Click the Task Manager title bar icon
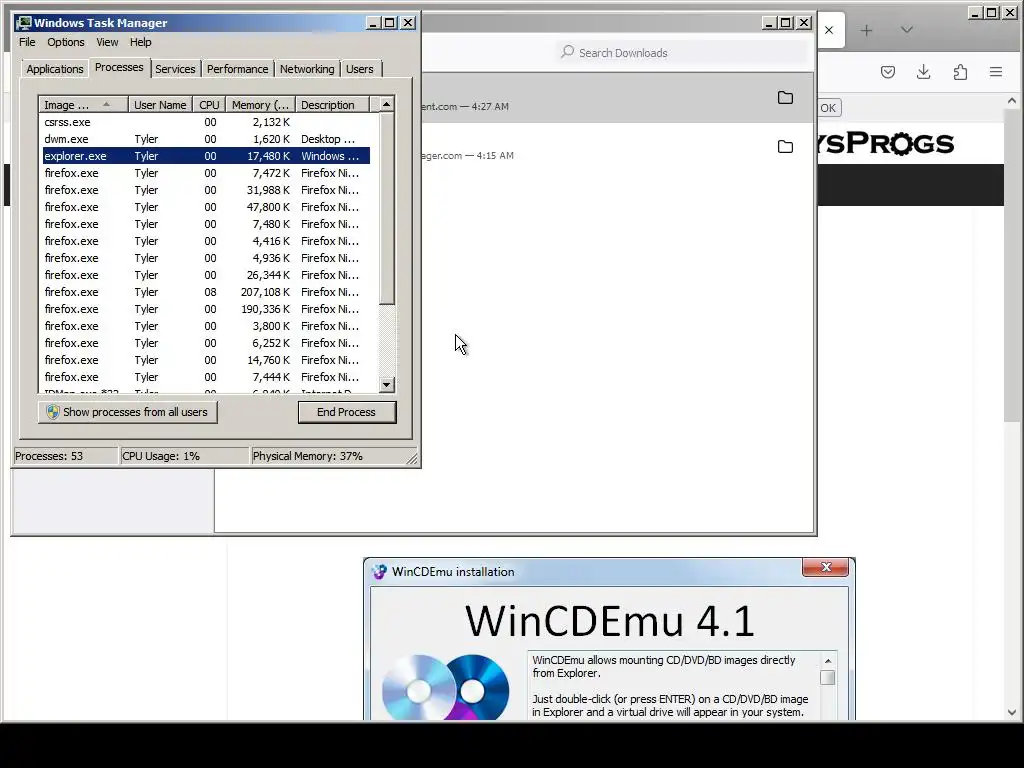1024x768 pixels. pyautogui.click(x=24, y=23)
